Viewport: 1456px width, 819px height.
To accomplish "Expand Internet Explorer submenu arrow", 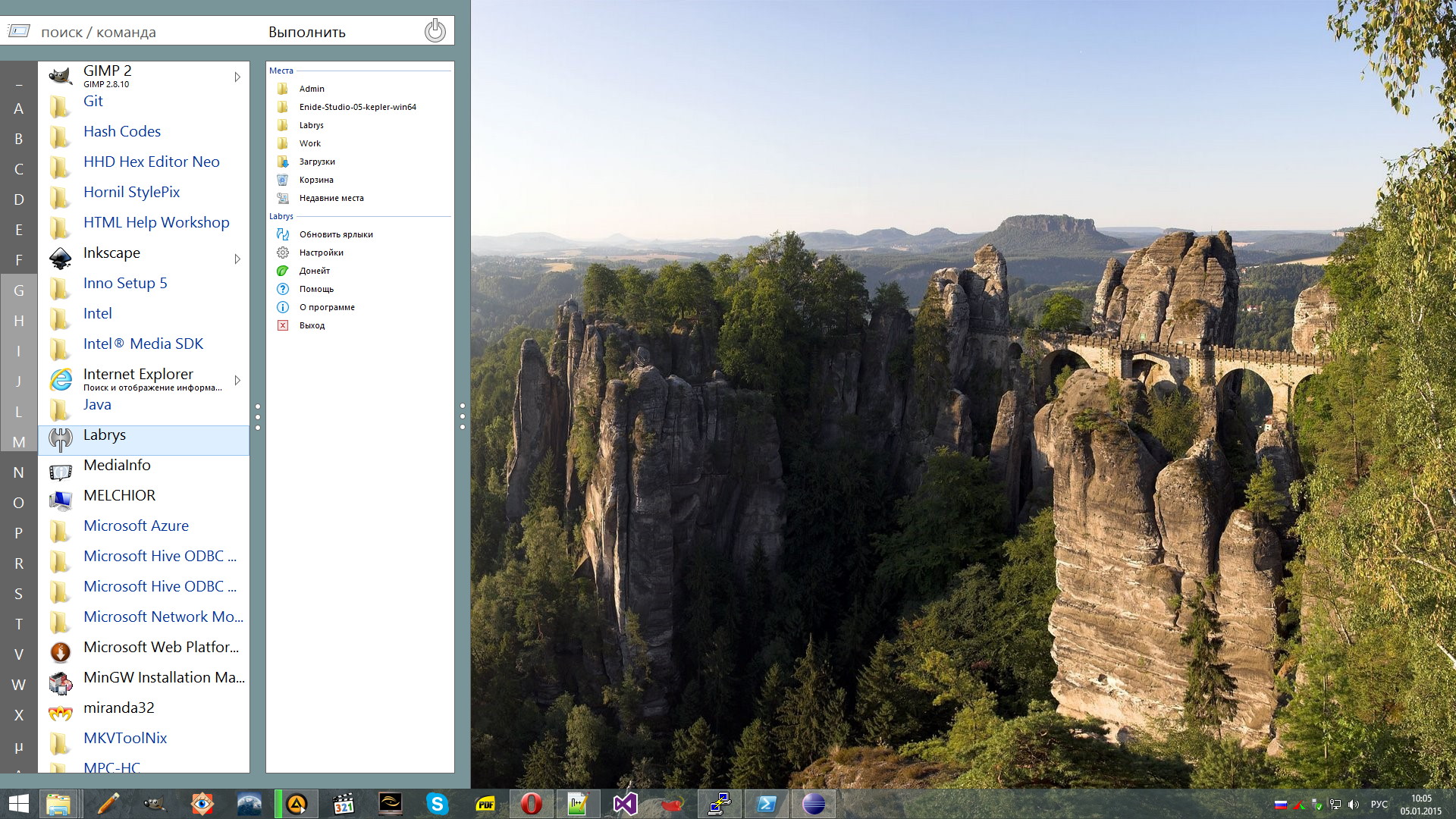I will pos(237,380).
